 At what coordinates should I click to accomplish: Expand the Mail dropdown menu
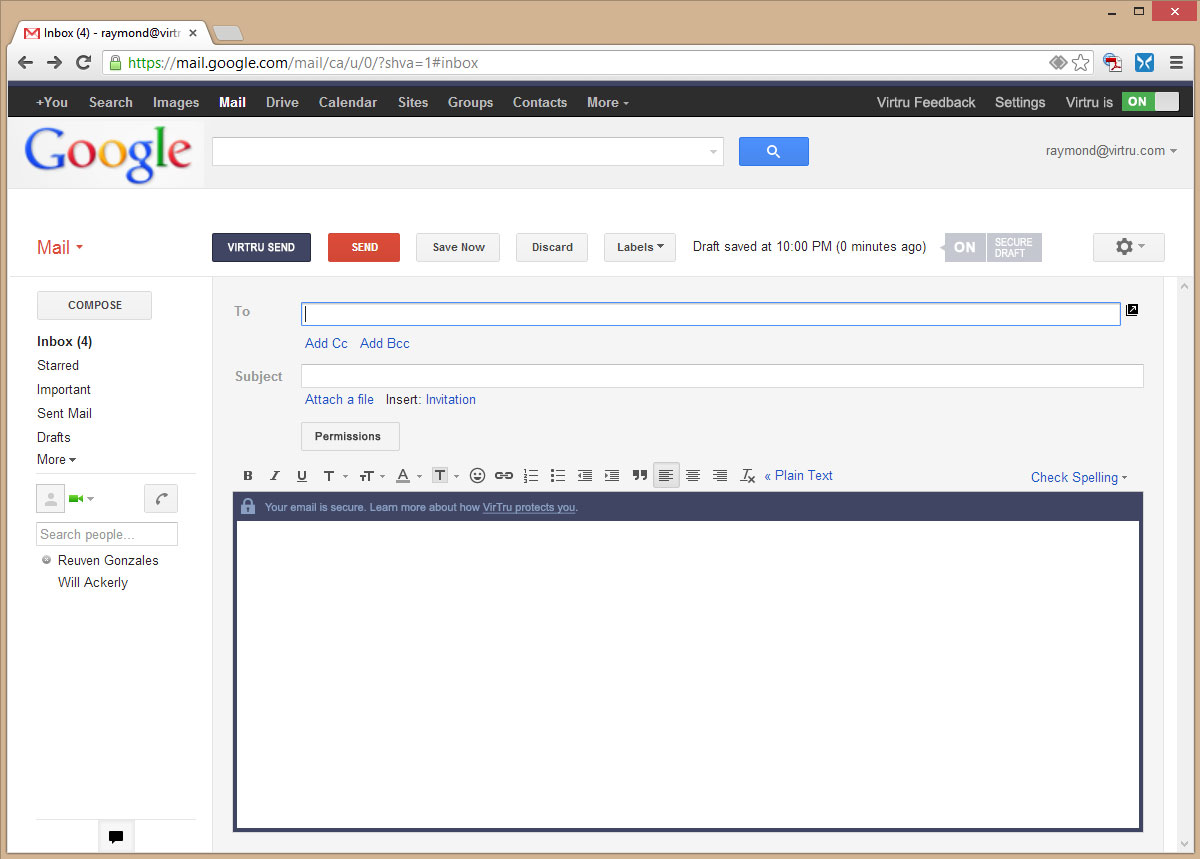[x=60, y=248]
